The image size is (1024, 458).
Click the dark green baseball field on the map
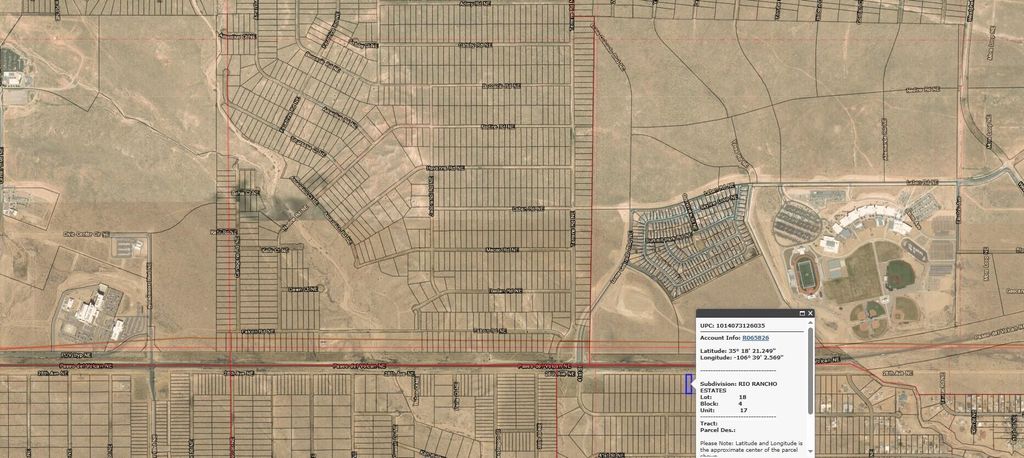tap(899, 275)
